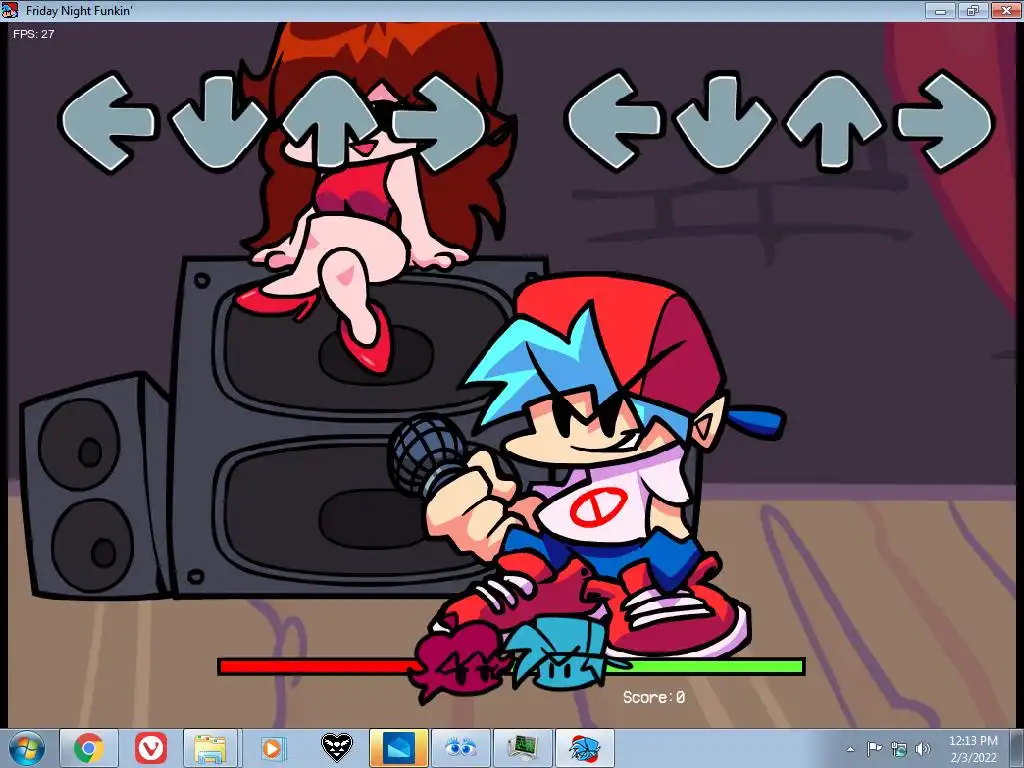Click the player's left arrow receptor

615,122
